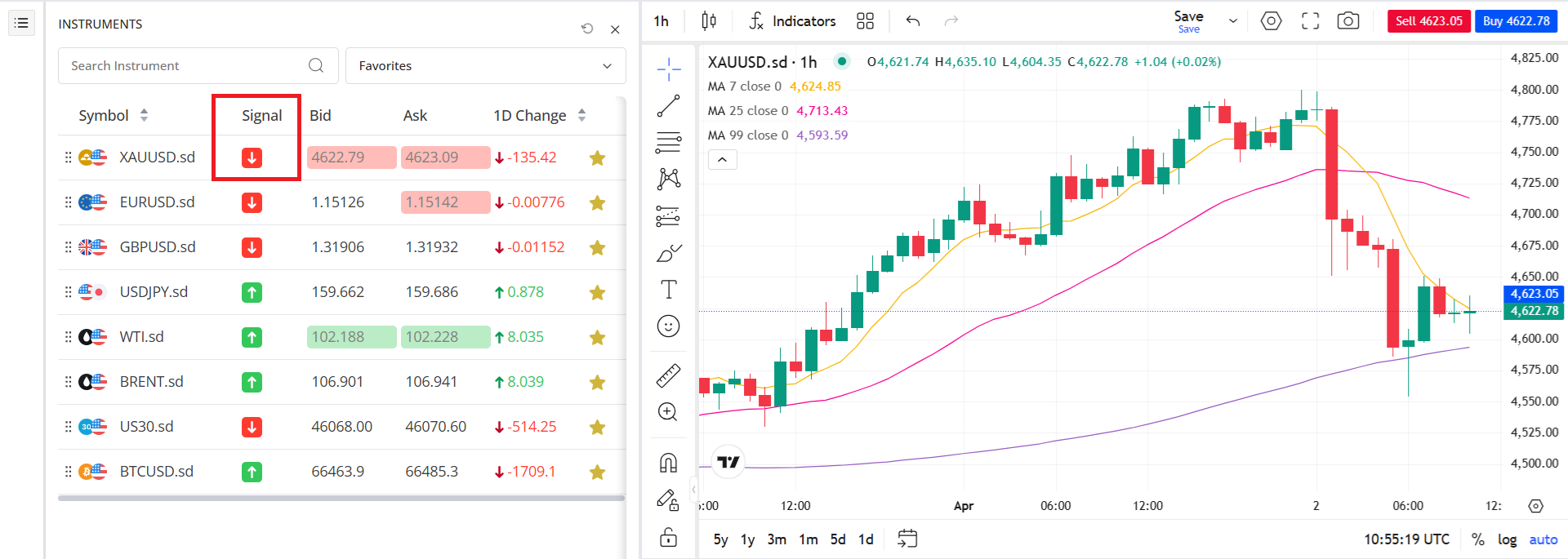Click the MA 25 close value 4,713.43
Screen dimensions: 1568x559
pos(822,111)
